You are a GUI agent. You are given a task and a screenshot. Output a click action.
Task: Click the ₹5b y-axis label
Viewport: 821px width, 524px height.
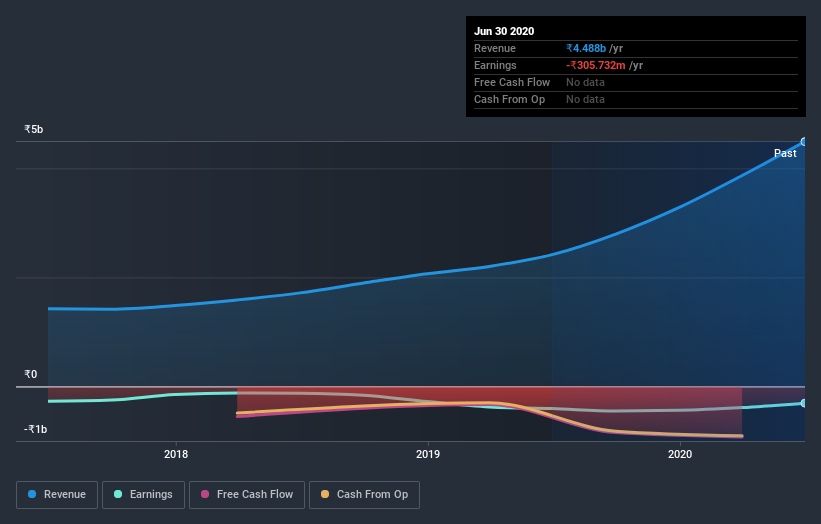coord(34,129)
